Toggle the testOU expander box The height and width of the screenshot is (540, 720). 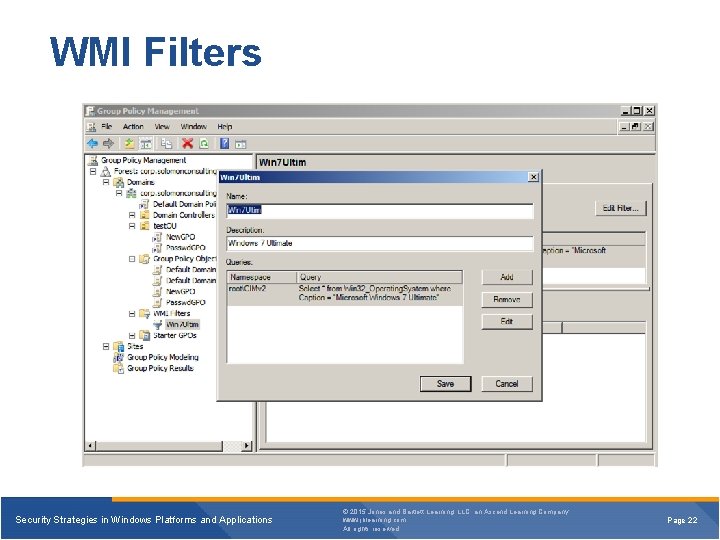[x=132, y=226]
